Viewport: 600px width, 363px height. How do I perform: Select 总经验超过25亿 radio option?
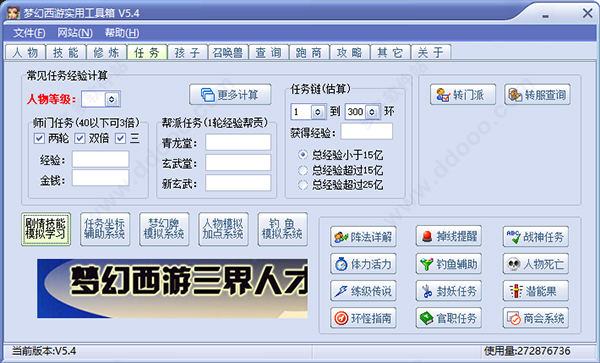[303, 185]
